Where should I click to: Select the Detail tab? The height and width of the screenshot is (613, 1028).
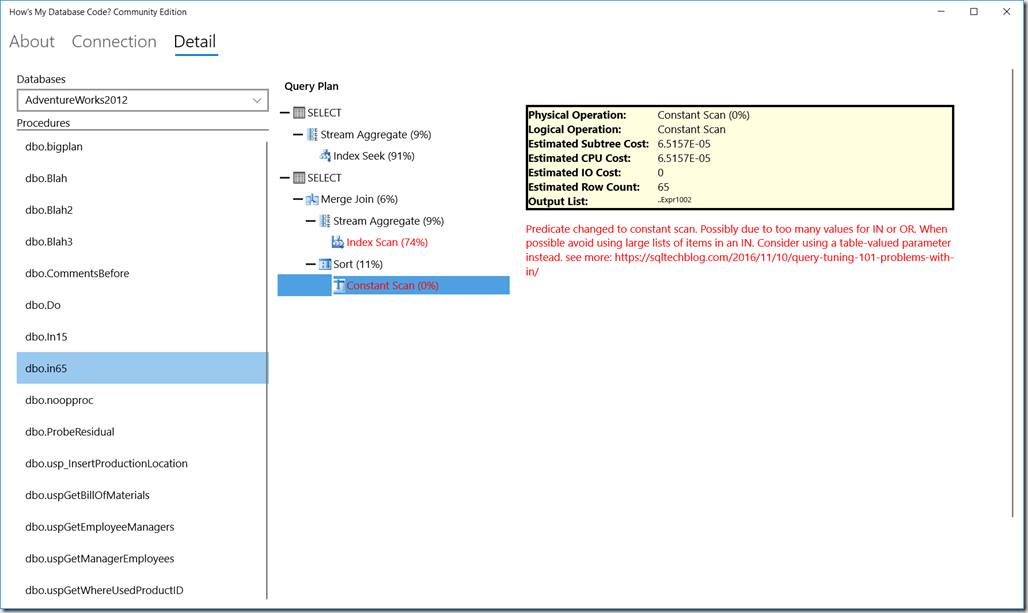195,41
